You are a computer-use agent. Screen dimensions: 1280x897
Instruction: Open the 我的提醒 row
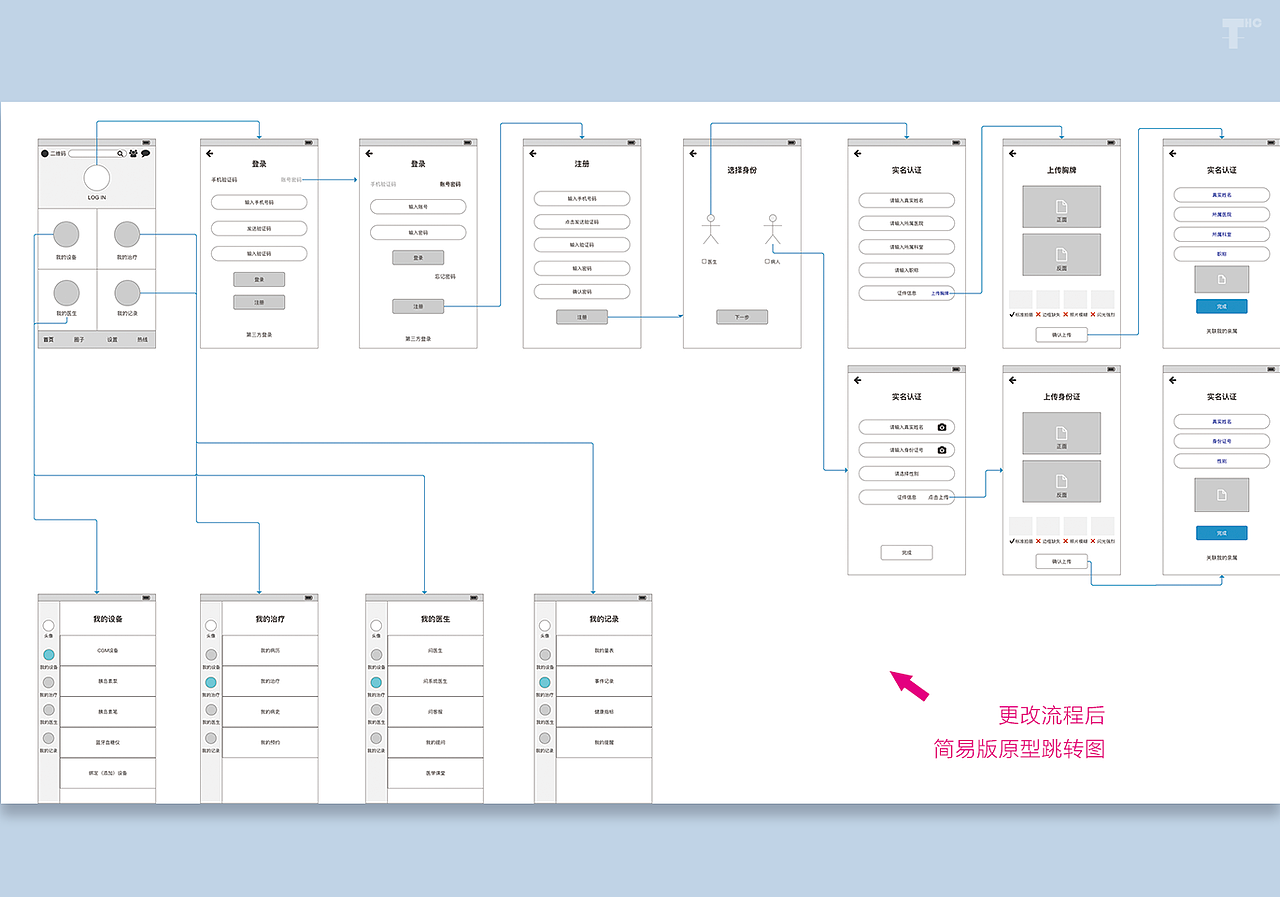pyautogui.click(x=604, y=742)
